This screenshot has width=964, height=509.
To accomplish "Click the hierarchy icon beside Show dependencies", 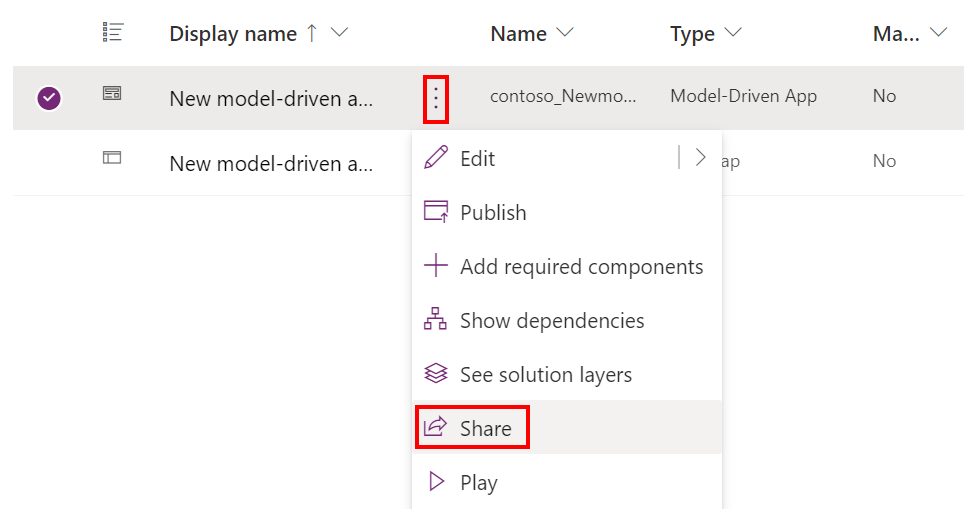I will (x=435, y=318).
